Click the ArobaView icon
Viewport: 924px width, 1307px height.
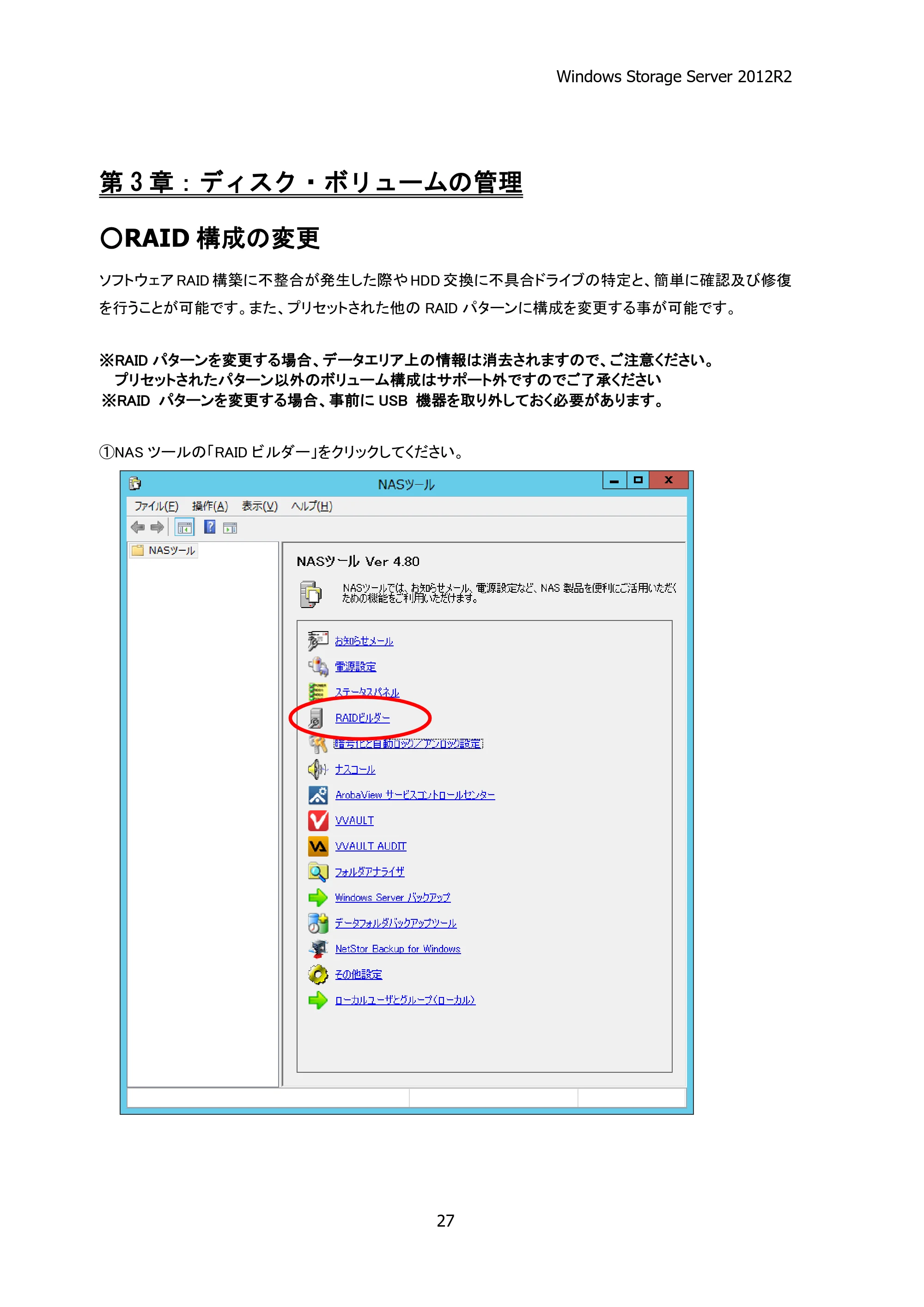click(x=318, y=795)
